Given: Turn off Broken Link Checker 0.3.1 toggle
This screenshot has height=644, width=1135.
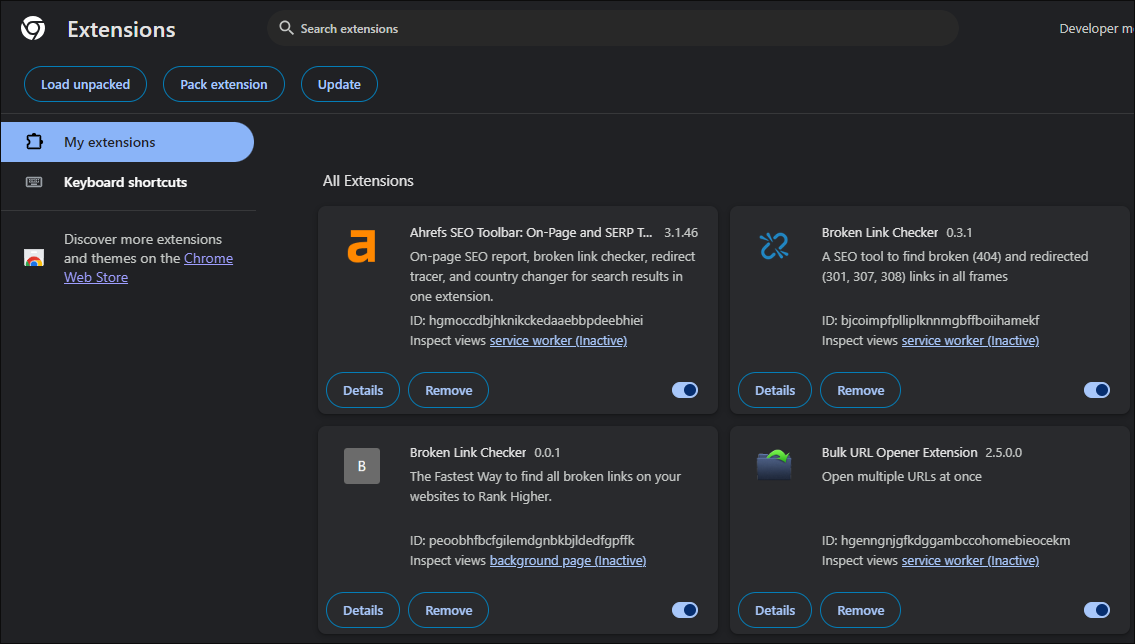Looking at the screenshot, I should click(1097, 390).
